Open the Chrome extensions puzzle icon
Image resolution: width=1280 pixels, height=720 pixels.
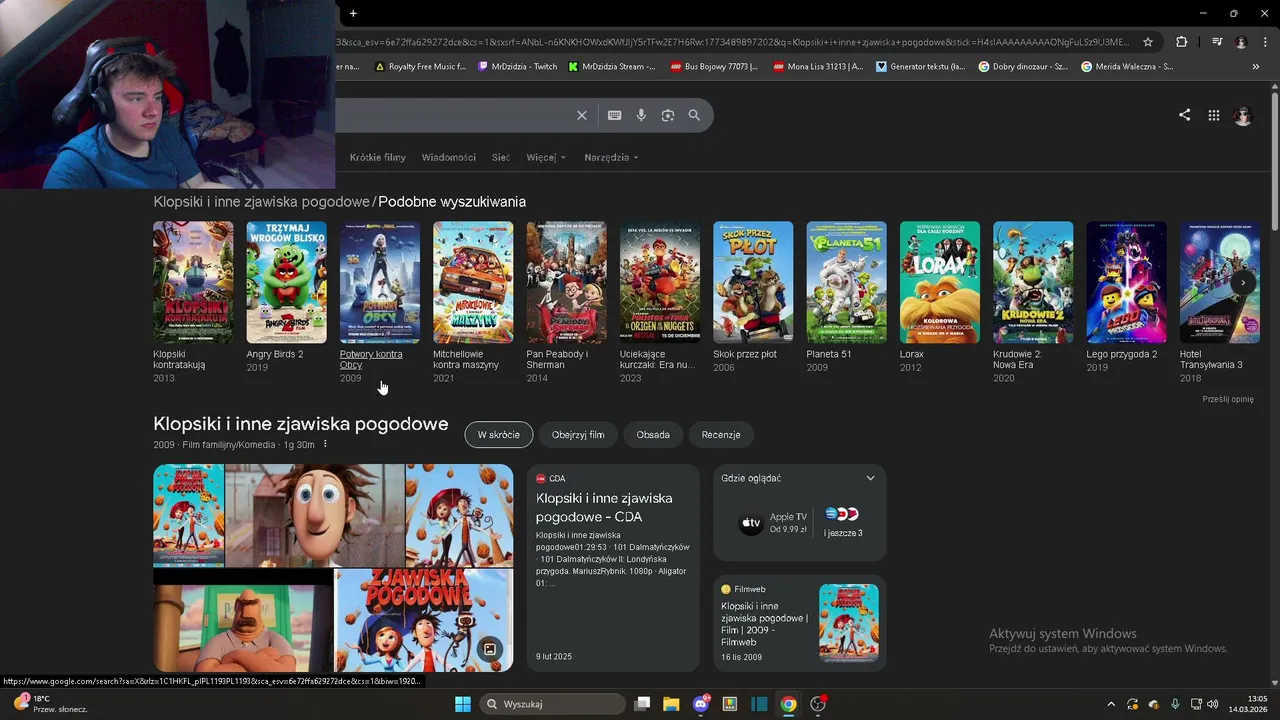(1182, 42)
